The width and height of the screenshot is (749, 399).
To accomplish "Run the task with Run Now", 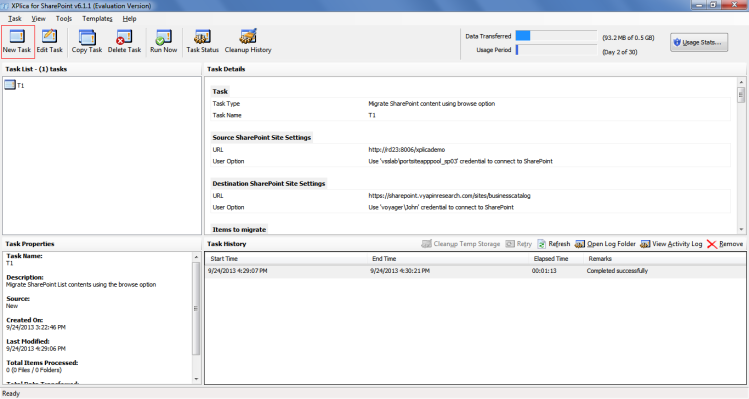I will click(x=163, y=41).
